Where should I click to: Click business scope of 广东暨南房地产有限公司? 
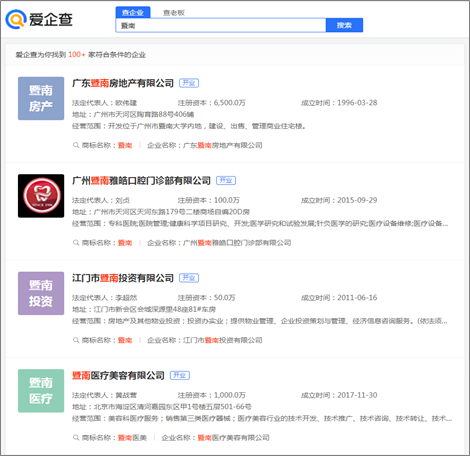pos(207,126)
